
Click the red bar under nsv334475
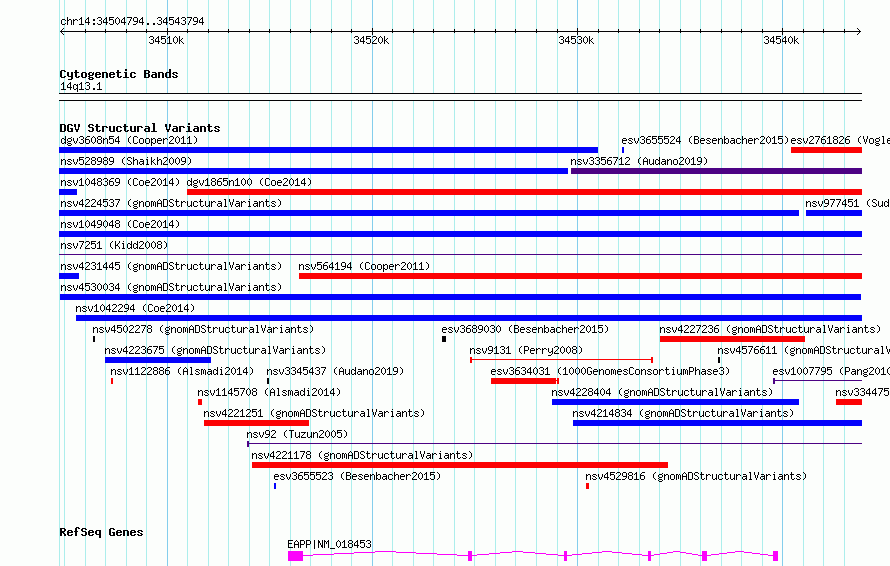click(849, 402)
